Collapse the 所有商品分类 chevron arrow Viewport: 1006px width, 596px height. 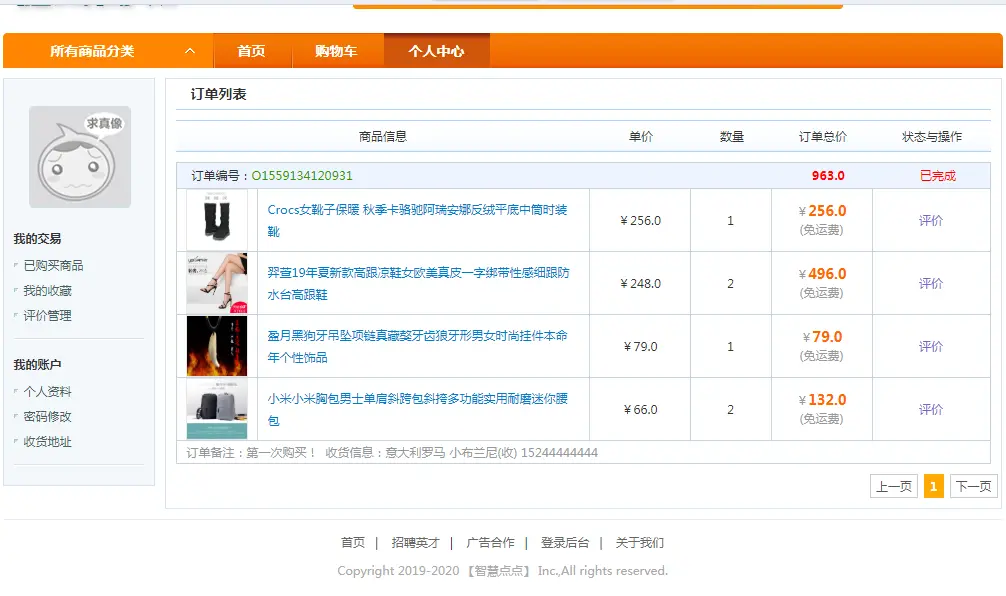point(190,51)
